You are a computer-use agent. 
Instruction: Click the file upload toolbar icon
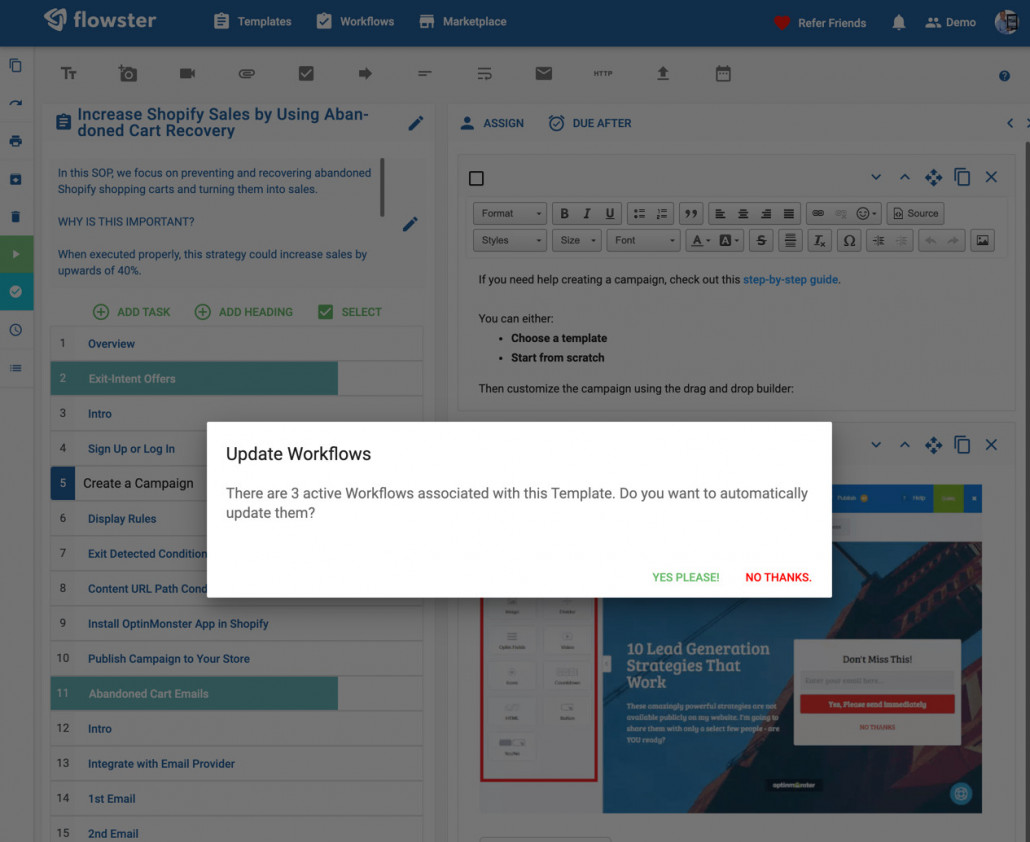click(663, 73)
